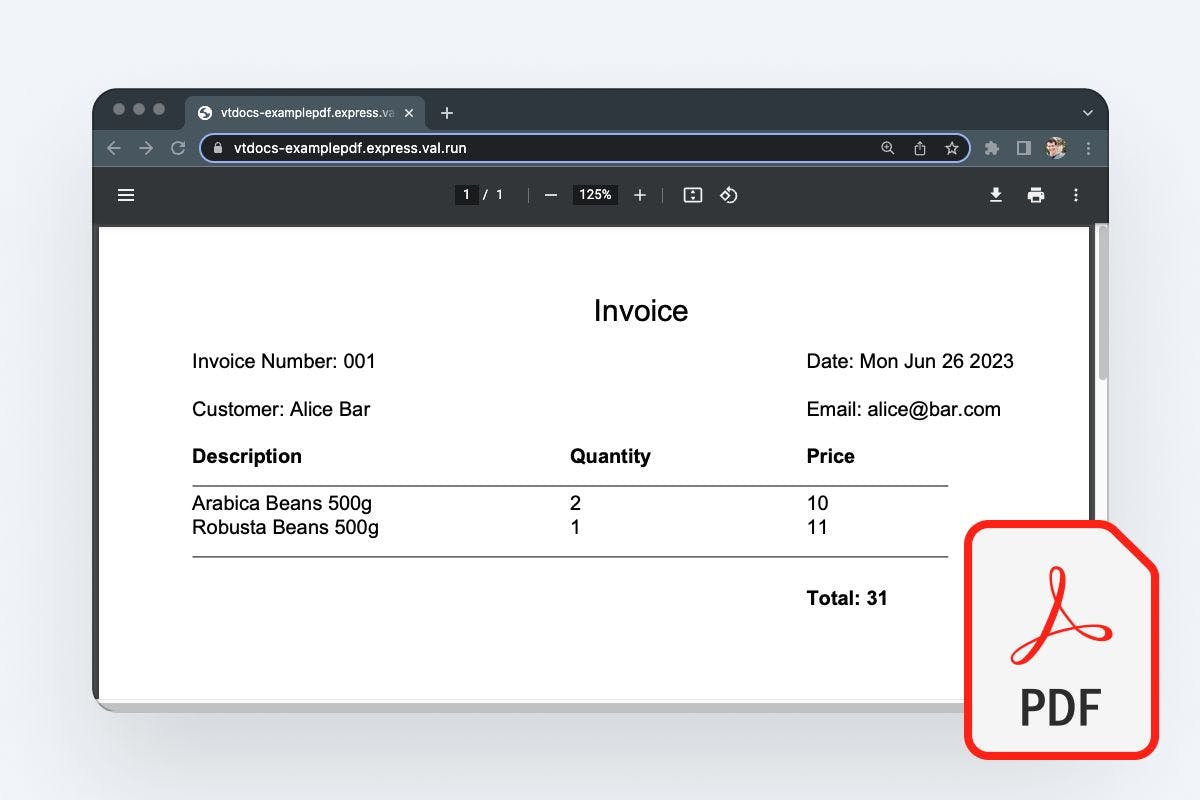Reload the current page
The height and width of the screenshot is (800, 1200).
pos(178,148)
